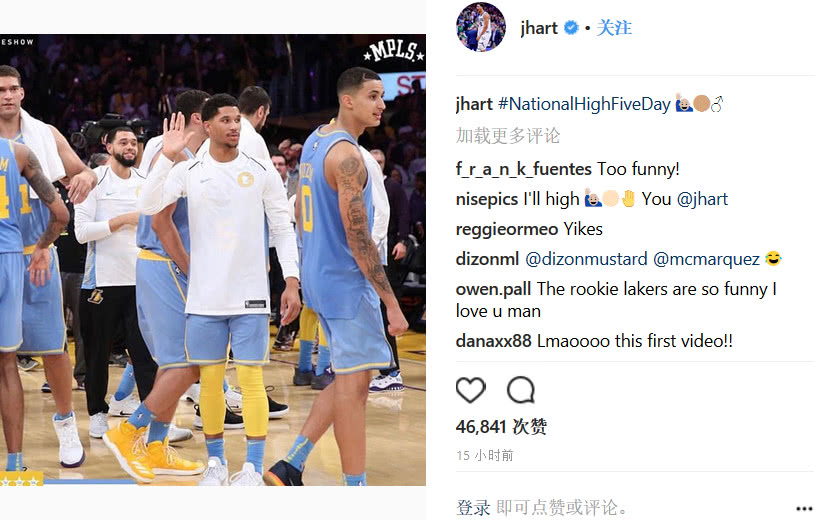
Task: Open jhart's profile avatar
Action: pyautogui.click(x=481, y=27)
